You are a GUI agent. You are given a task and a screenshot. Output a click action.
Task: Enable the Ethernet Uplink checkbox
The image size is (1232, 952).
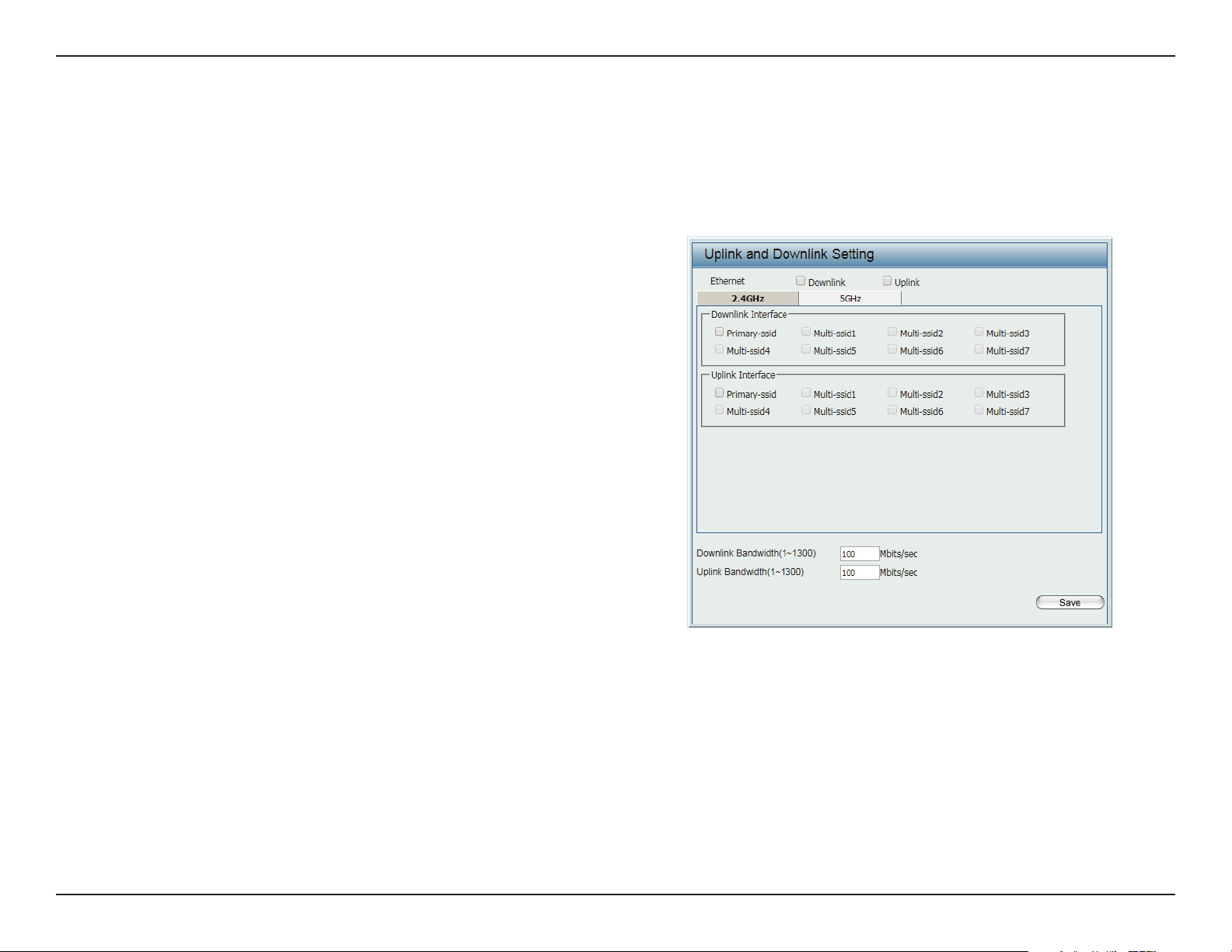[x=887, y=281]
